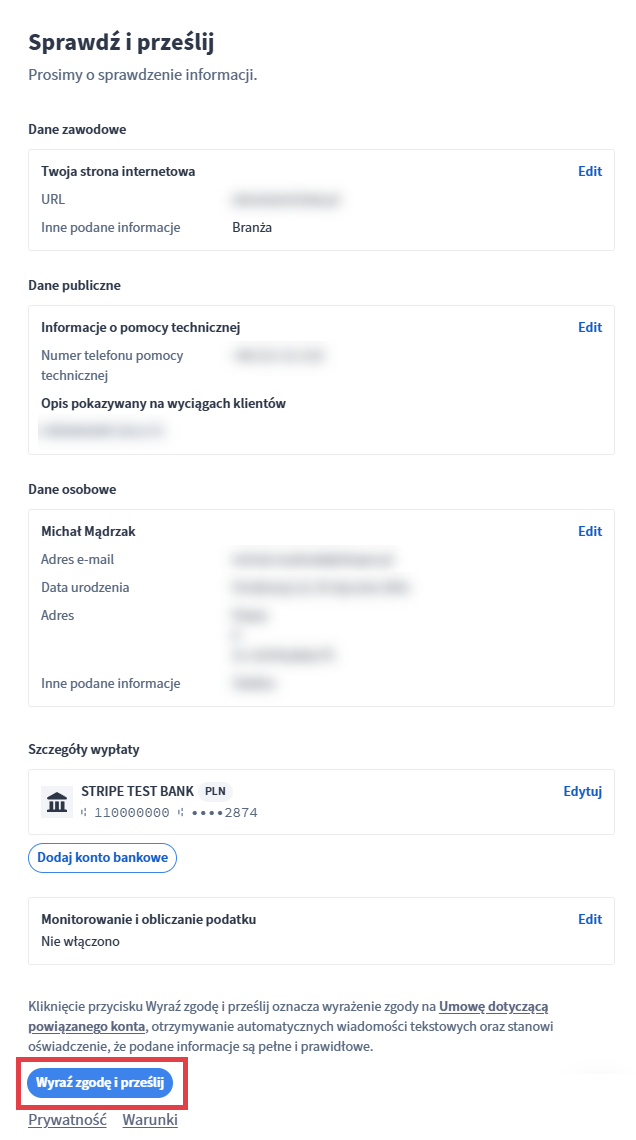Edit Informacje o pomocy technicznej section
636x1140 pixels.
[590, 327]
